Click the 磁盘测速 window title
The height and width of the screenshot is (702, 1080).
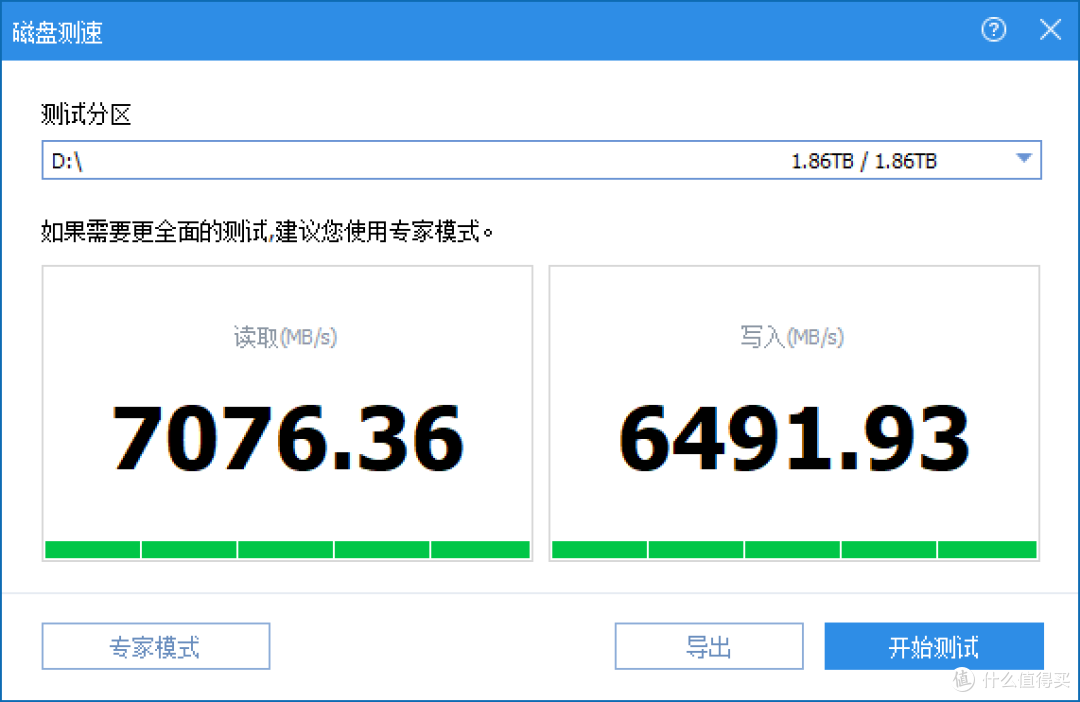point(58,32)
